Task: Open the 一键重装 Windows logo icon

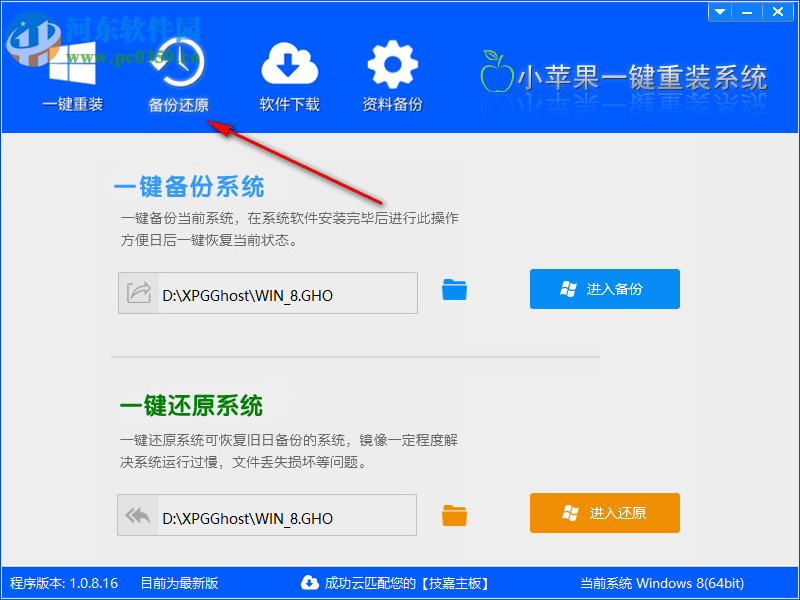Action: [x=72, y=64]
